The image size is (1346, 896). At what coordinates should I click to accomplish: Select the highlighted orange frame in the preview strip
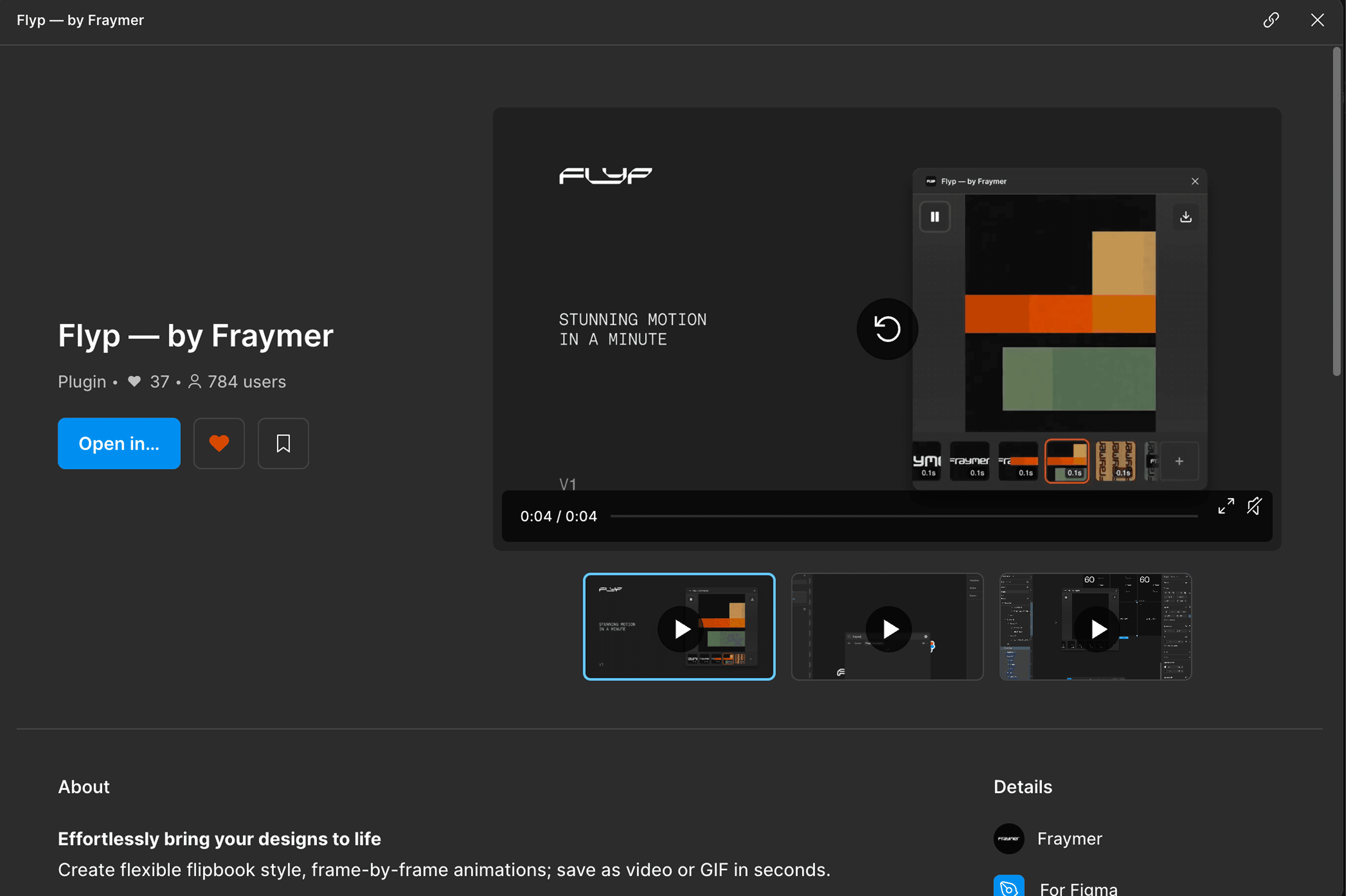point(1067,461)
